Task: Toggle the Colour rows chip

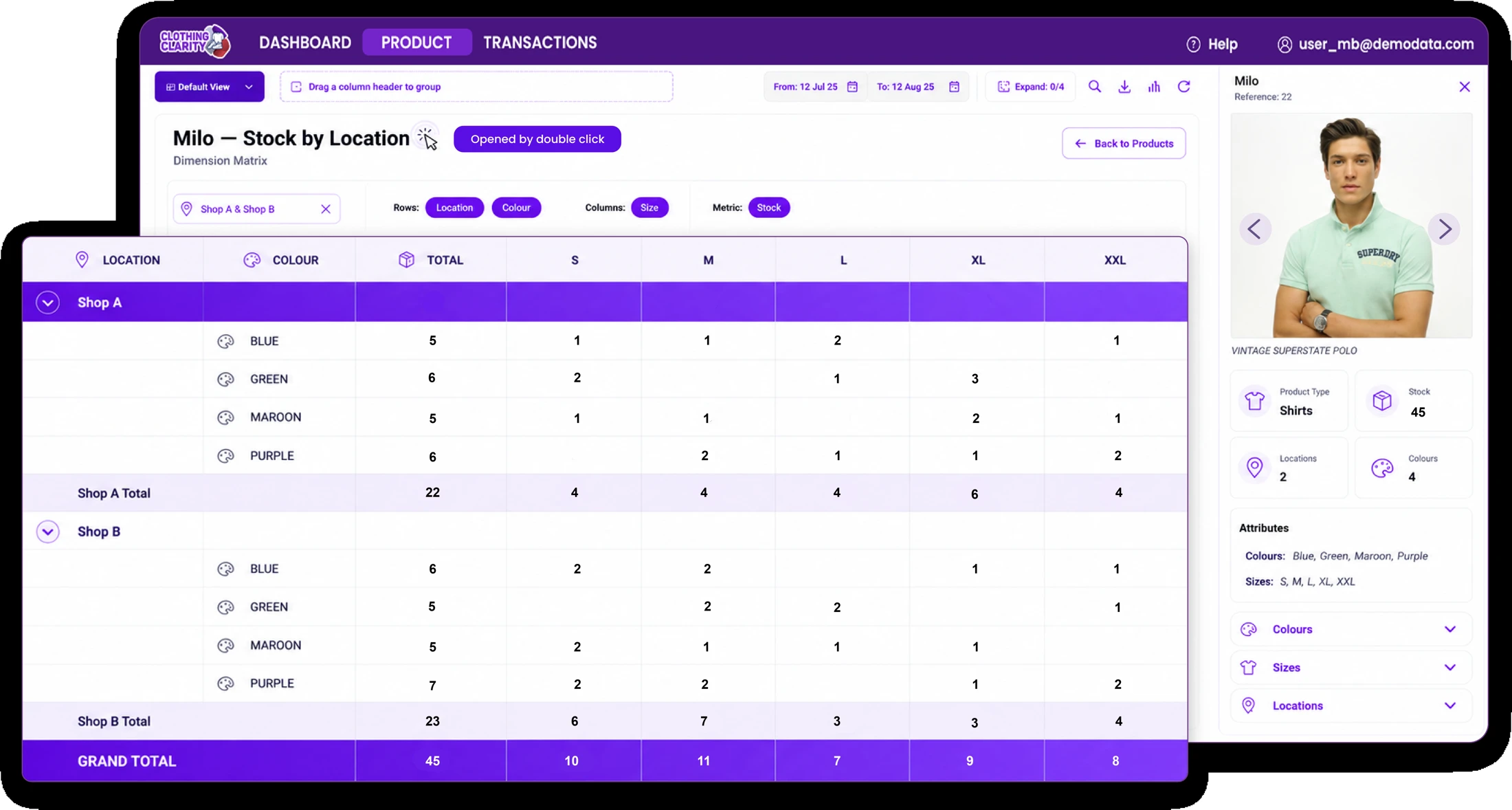Action: [516, 208]
